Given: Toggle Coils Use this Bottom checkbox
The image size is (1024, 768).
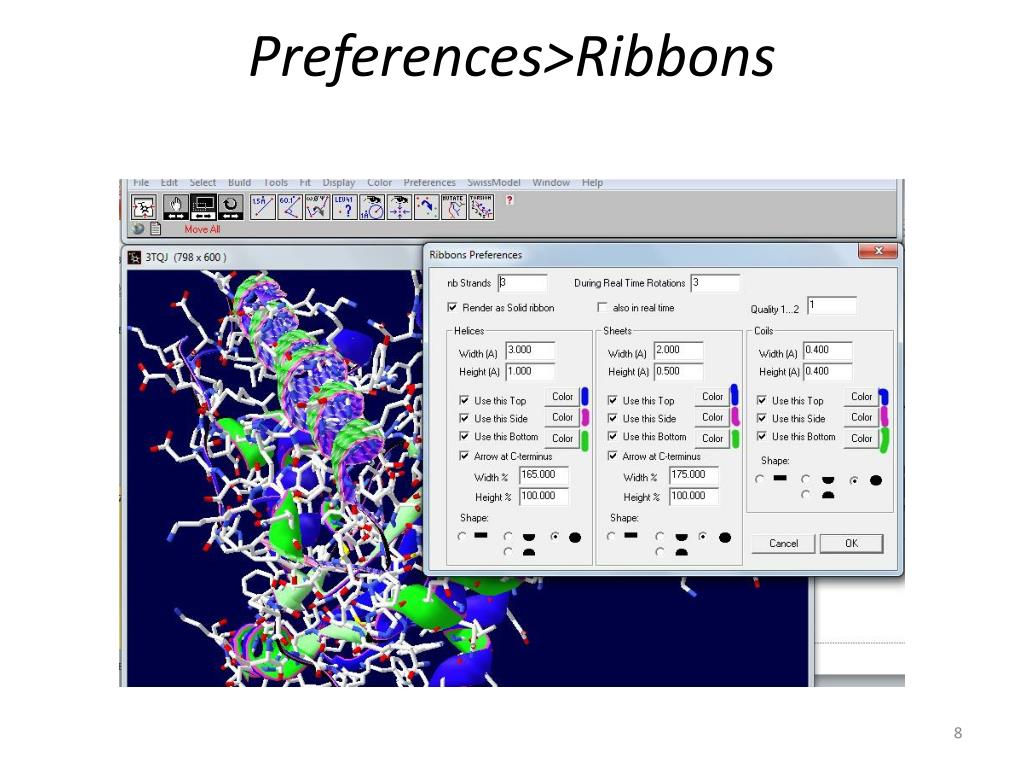Looking at the screenshot, I should click(761, 436).
